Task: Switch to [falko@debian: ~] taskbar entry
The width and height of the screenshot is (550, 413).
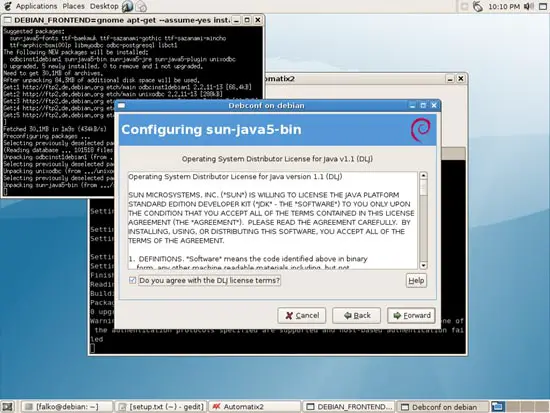Action: click(x=67, y=407)
